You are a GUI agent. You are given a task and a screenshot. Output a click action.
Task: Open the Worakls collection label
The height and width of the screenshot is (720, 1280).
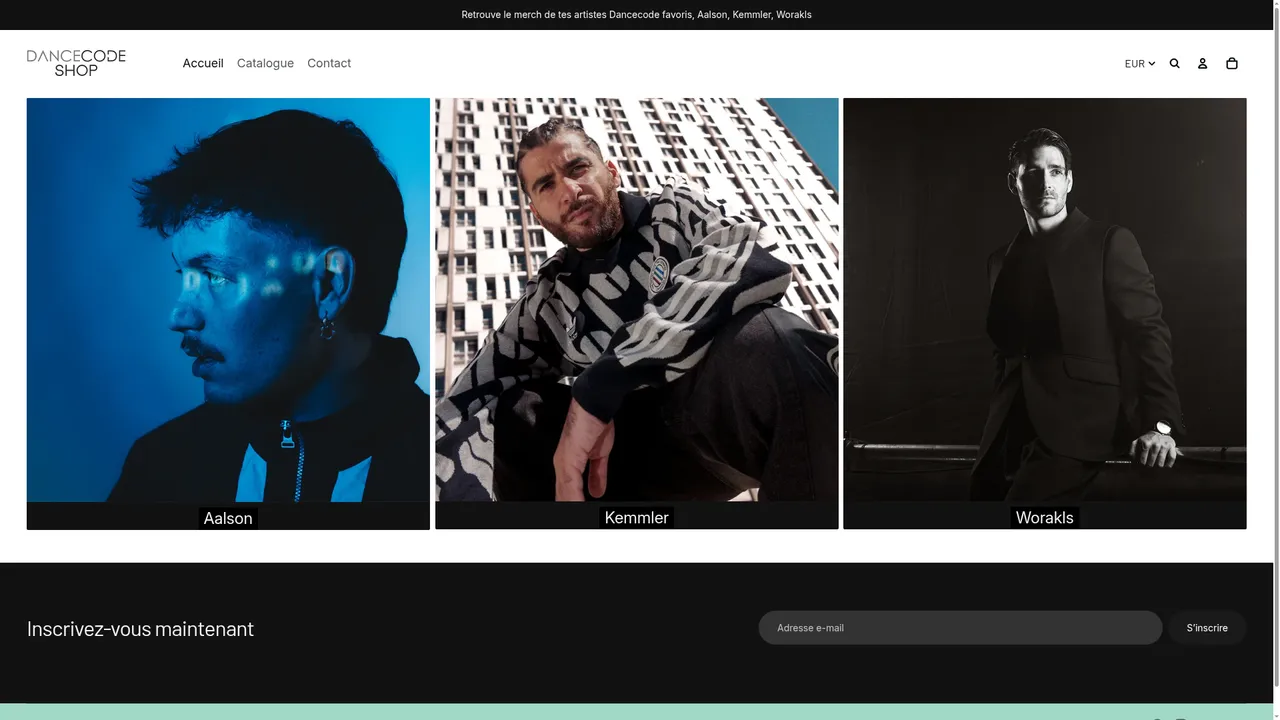(x=1044, y=518)
